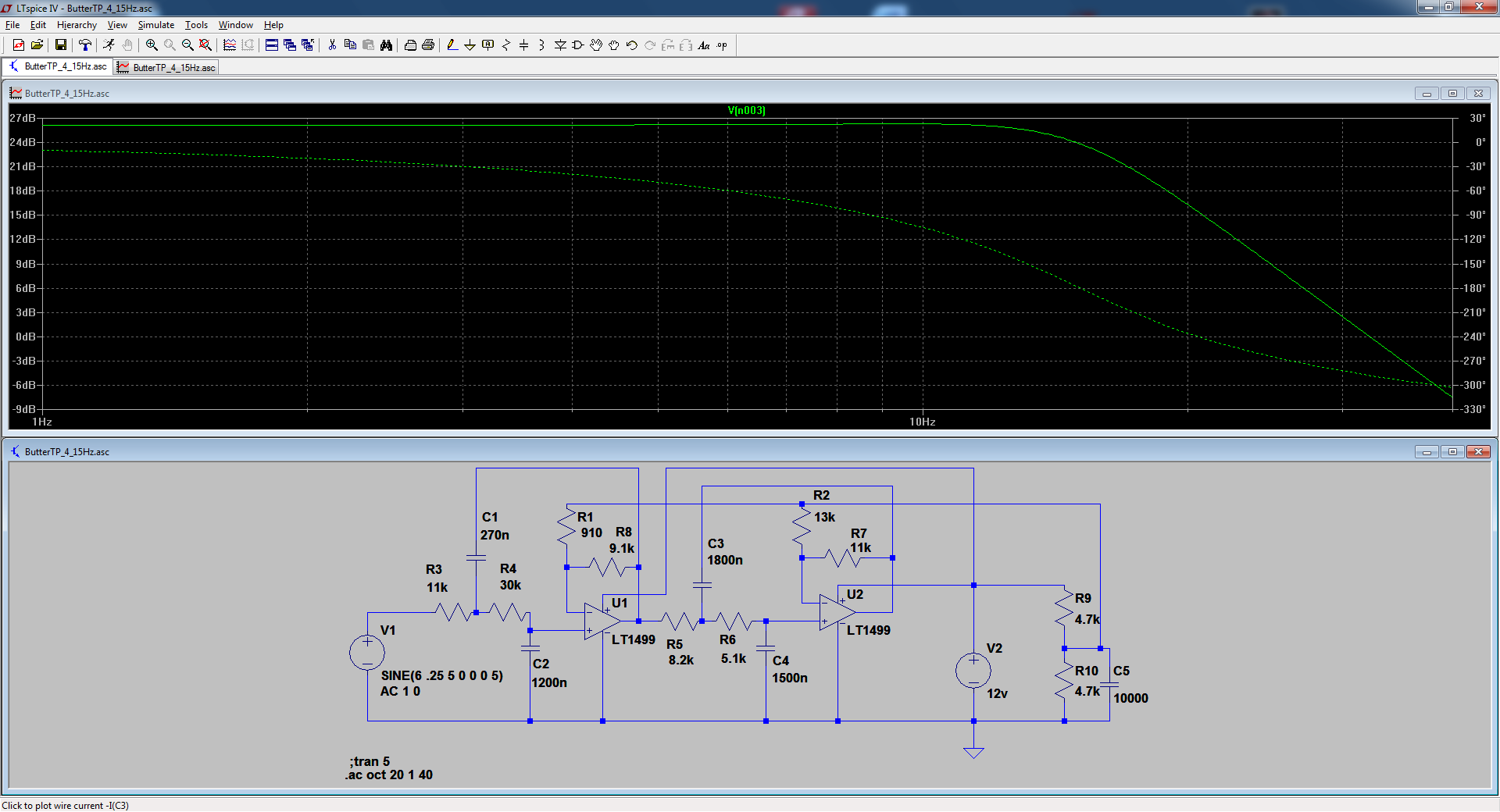Click capacitor C3 value 1800n
The width and height of the screenshot is (1500, 812).
point(725,560)
